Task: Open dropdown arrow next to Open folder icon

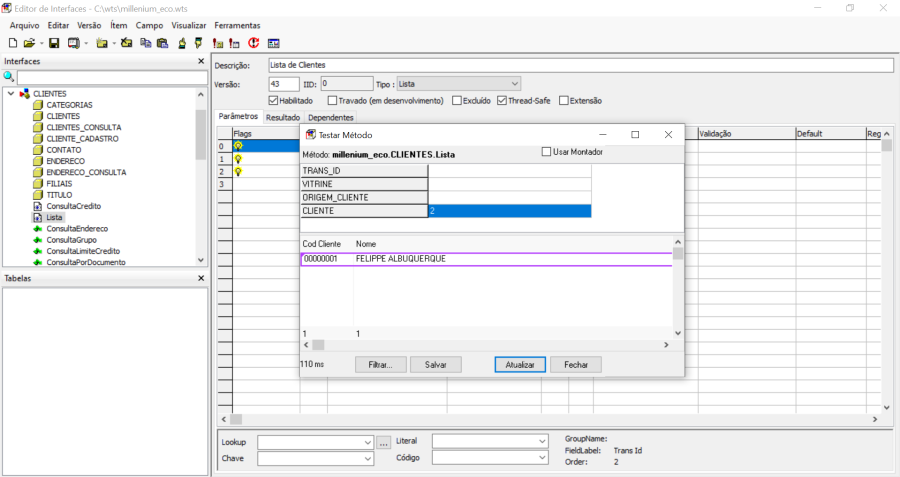Action: (42, 44)
